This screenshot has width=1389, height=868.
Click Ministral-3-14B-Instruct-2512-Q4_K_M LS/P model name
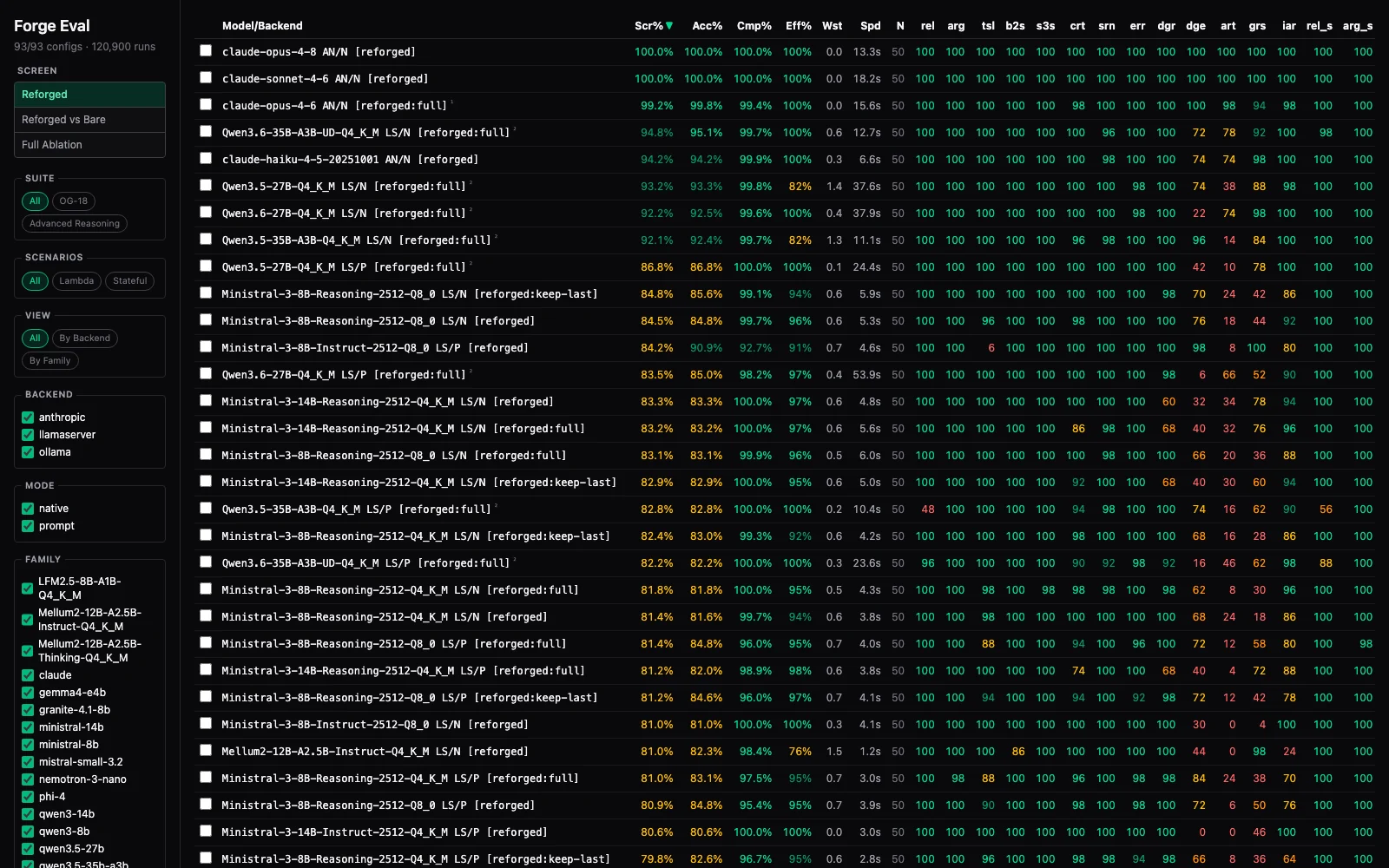click(385, 832)
